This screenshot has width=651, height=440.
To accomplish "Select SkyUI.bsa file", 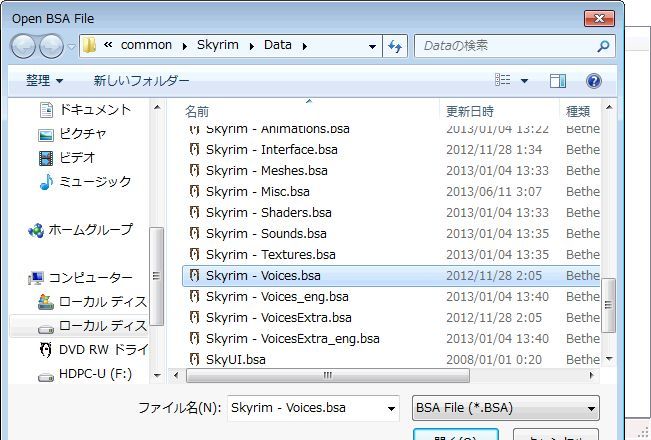I will 390,359.
